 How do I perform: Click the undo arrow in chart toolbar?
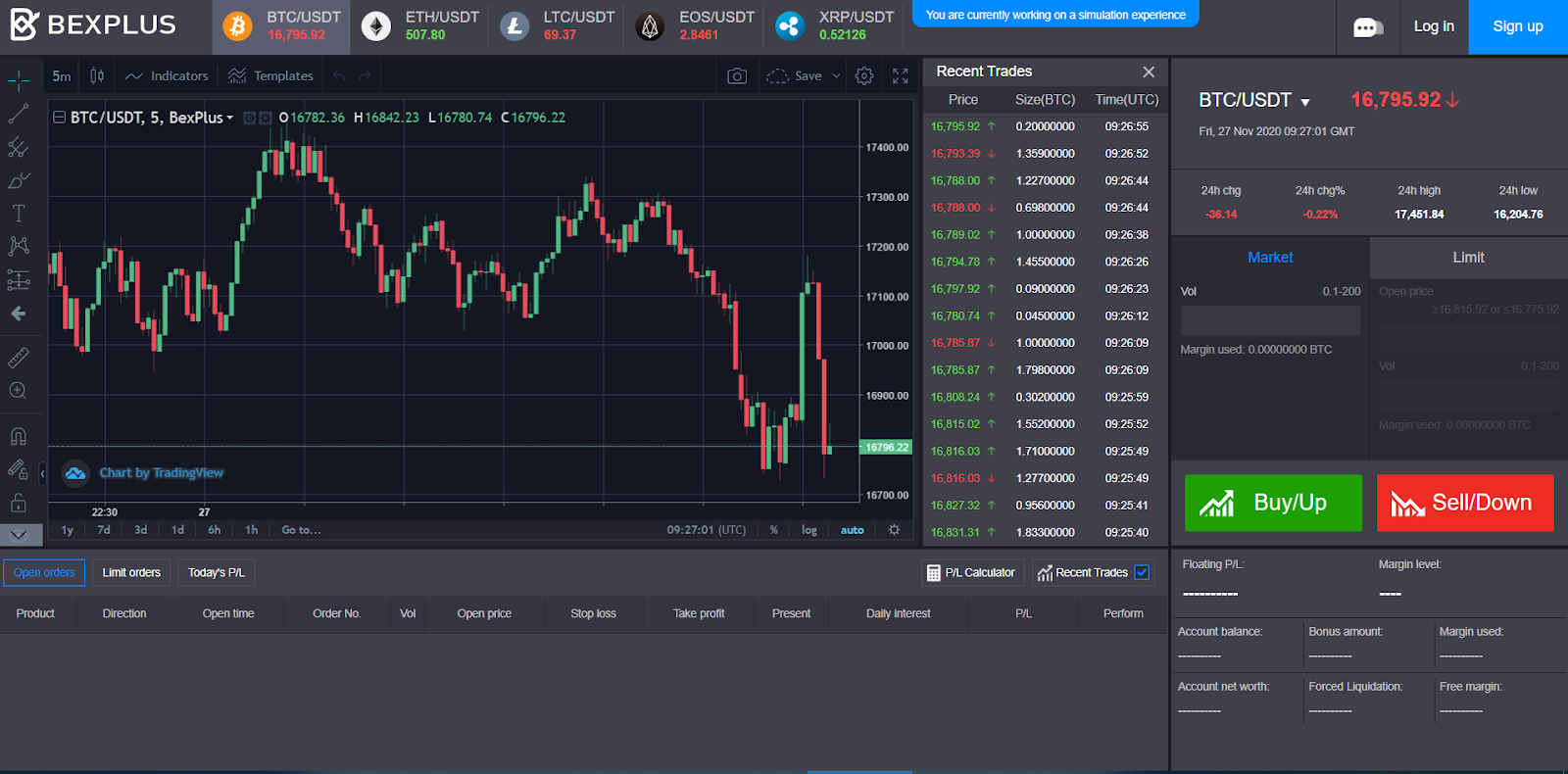tap(339, 75)
